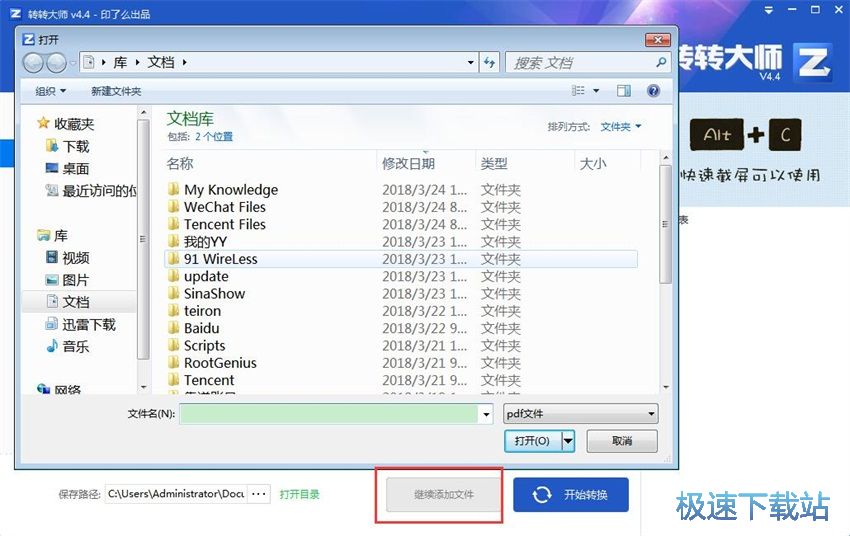Expand the address bar history dropdown

click(x=471, y=63)
